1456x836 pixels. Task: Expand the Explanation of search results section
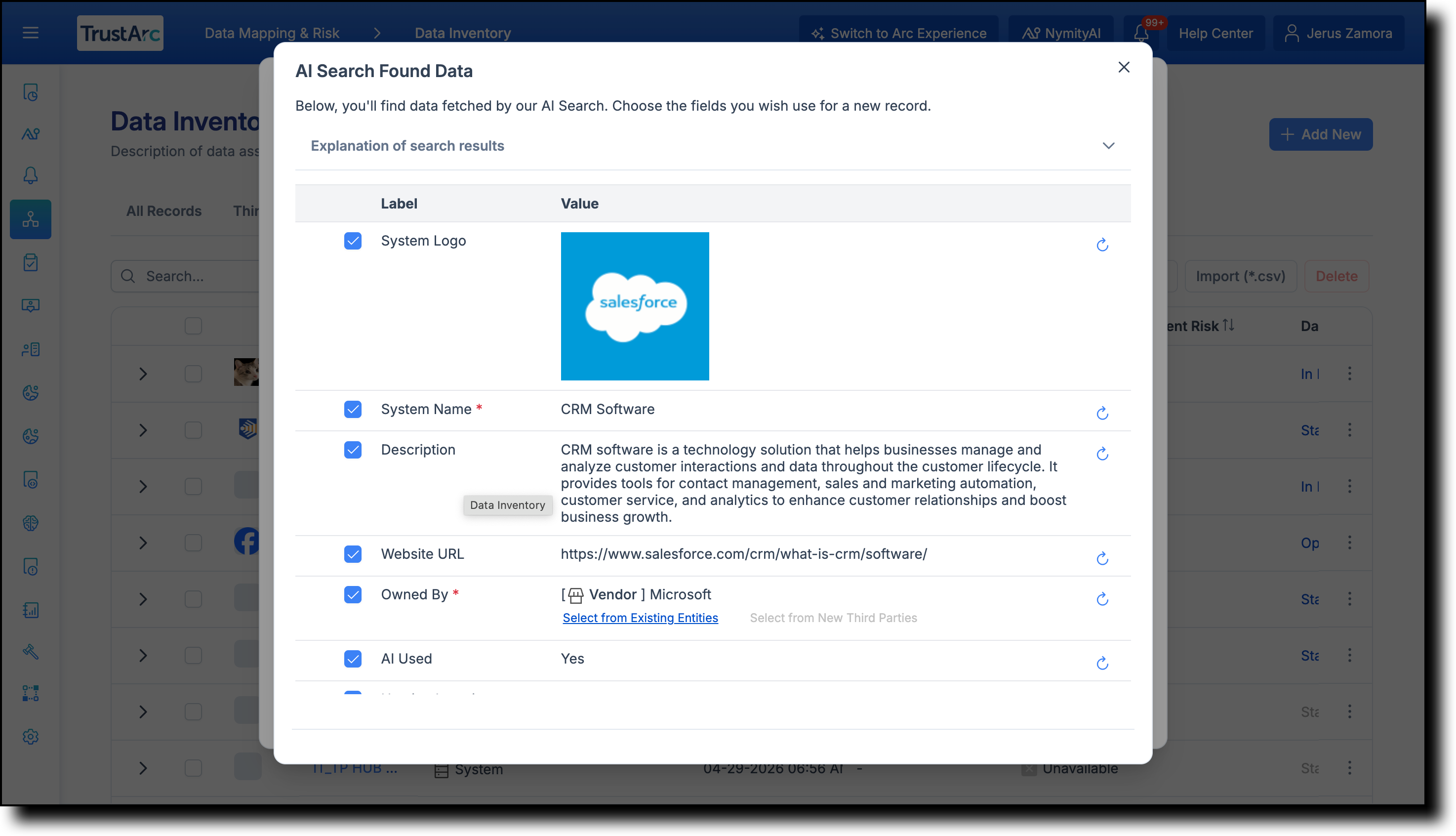coord(713,146)
